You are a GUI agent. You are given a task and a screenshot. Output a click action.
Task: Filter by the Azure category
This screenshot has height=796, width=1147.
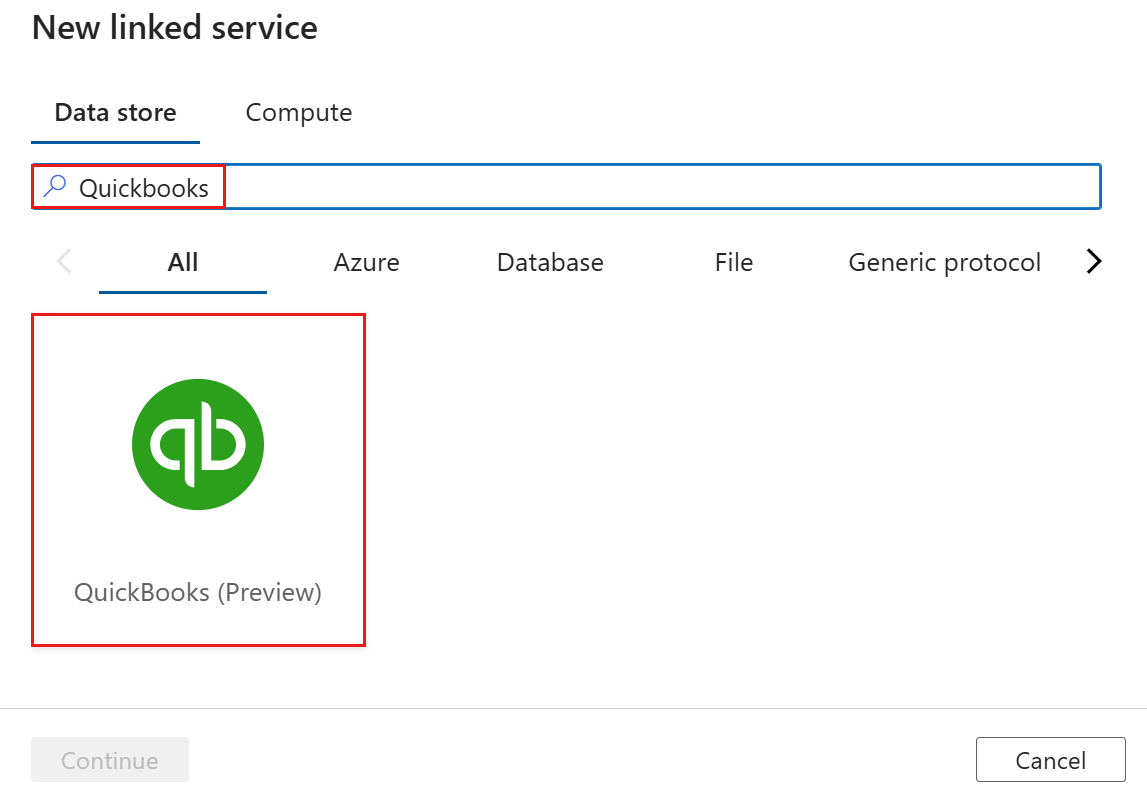point(366,262)
